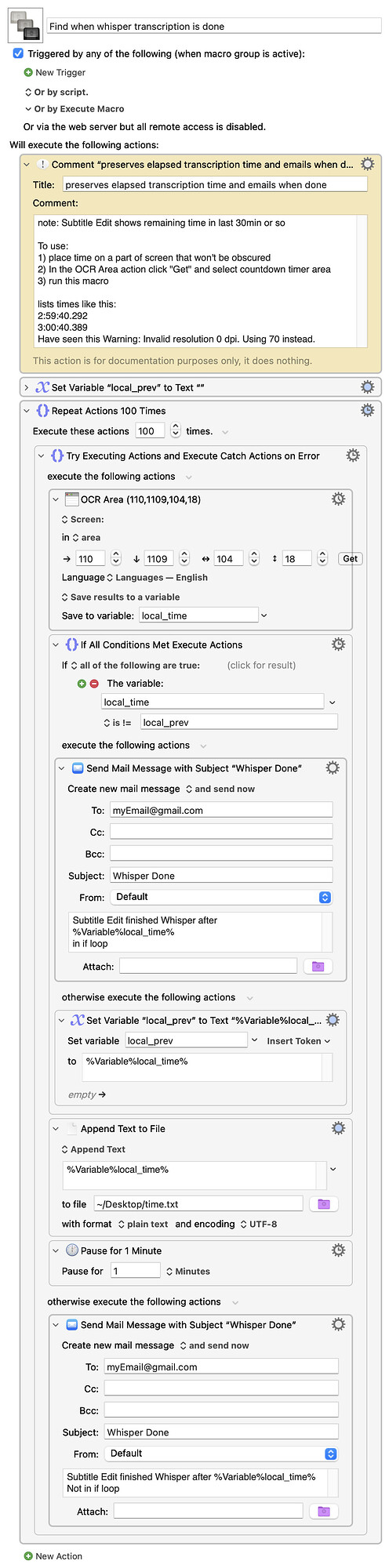Open gear menu for If All Conditions Met

pyautogui.click(x=338, y=644)
